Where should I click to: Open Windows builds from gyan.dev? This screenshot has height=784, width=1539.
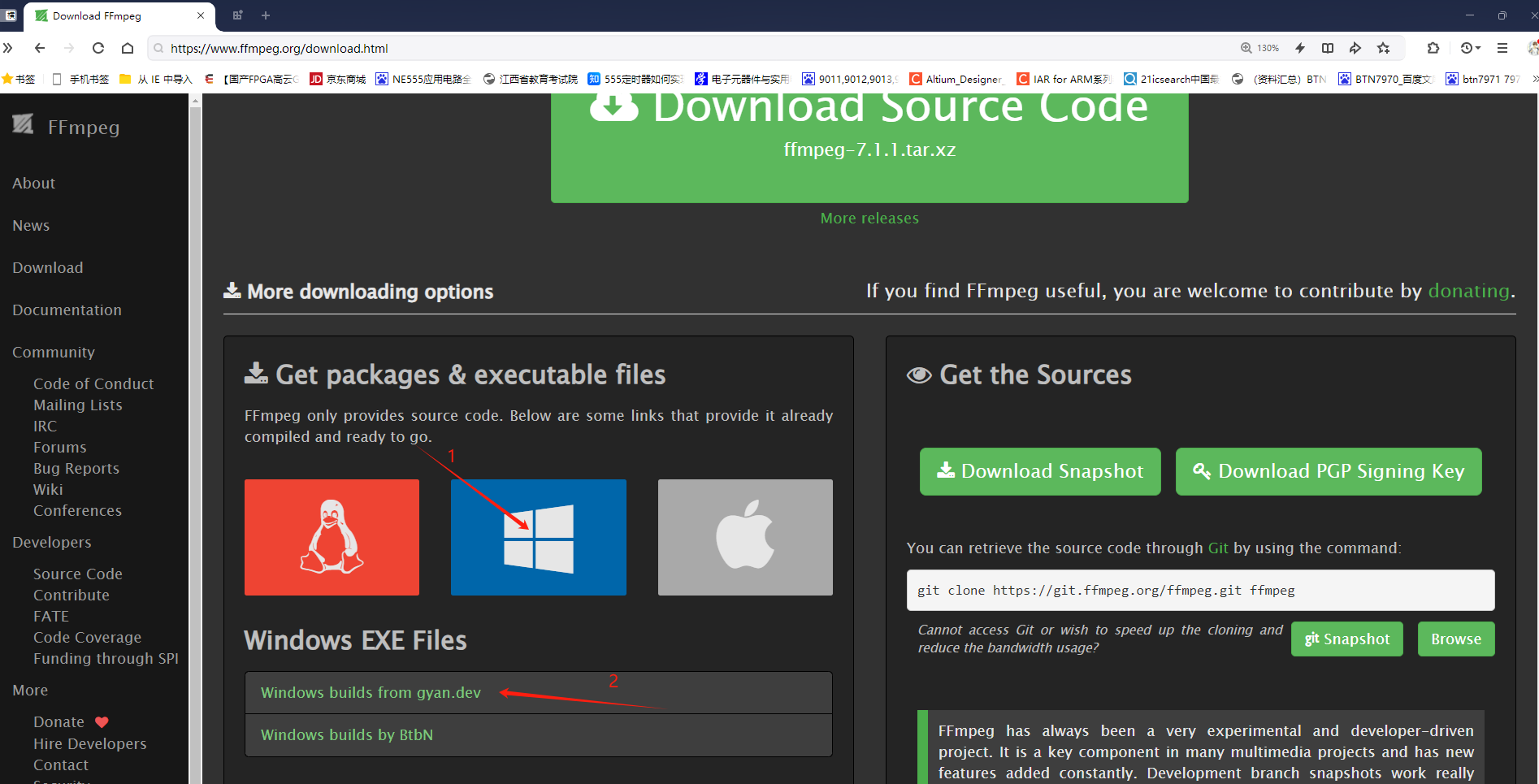(371, 693)
